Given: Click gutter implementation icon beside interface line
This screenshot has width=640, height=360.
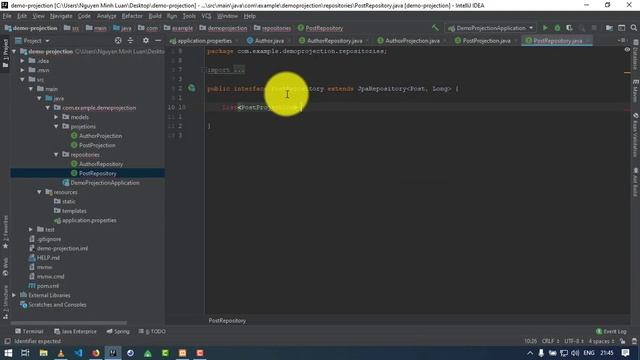Looking at the screenshot, I should click(191, 88).
